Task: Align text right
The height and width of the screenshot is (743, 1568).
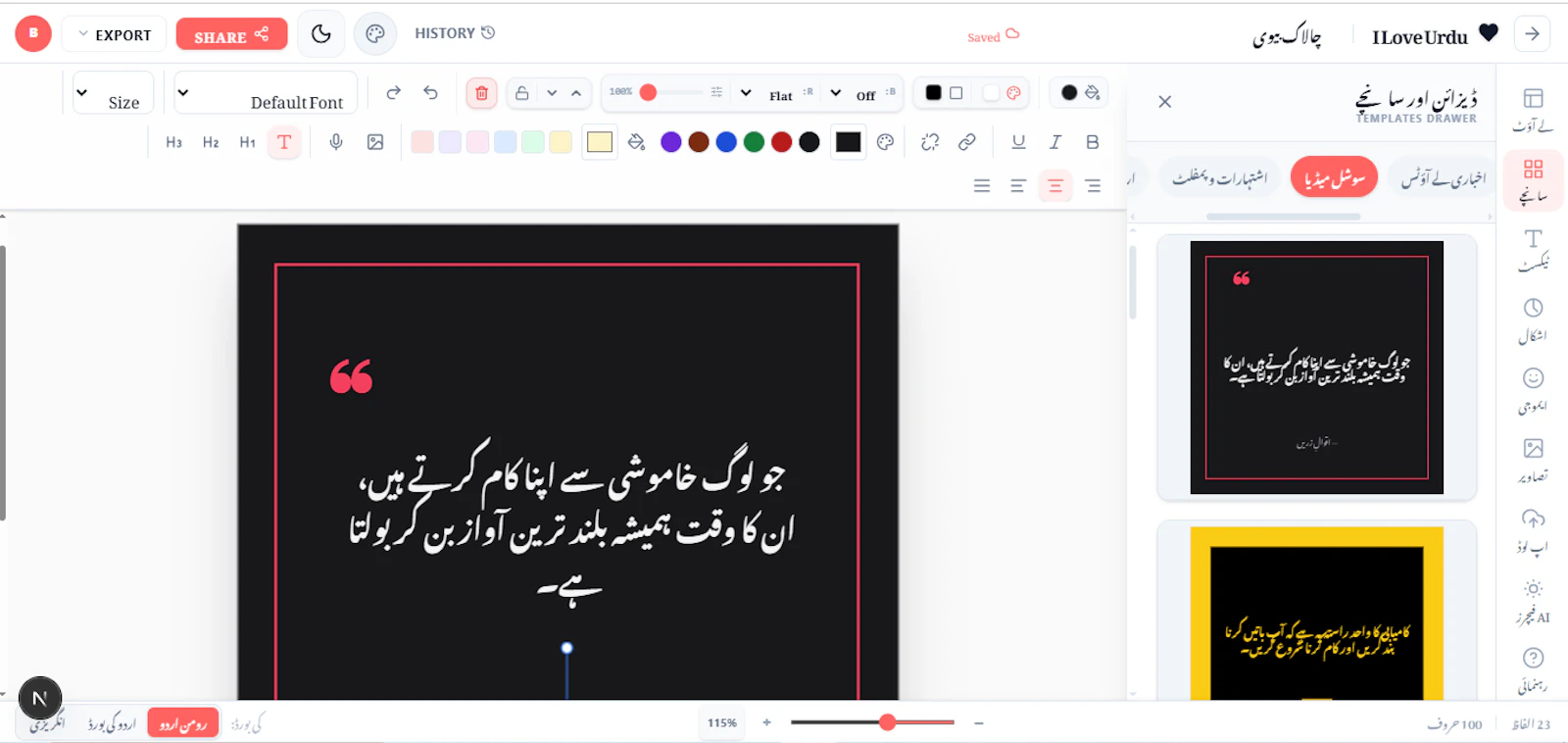Action: [1093, 185]
